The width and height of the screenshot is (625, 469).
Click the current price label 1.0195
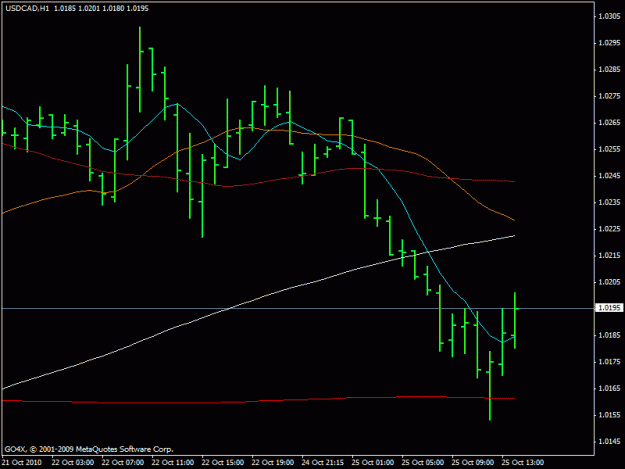coord(610,308)
